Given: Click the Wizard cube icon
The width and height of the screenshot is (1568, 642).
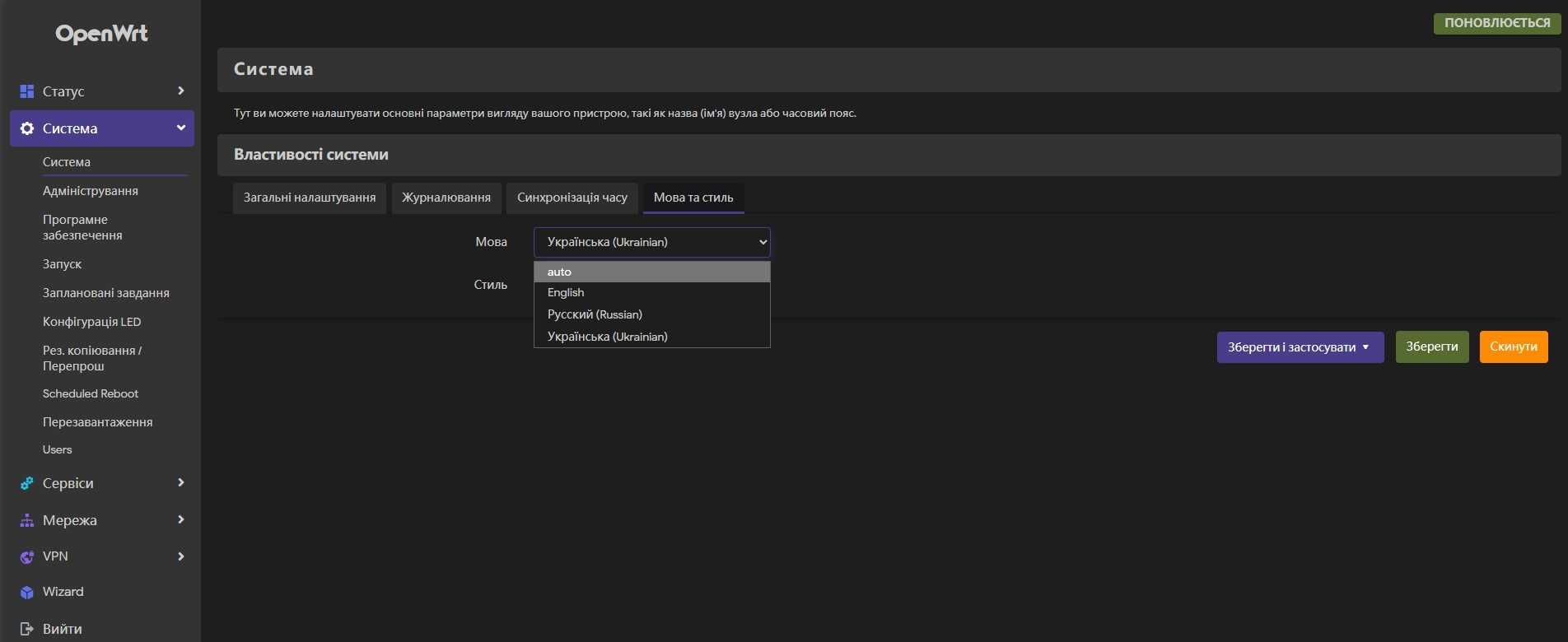Looking at the screenshot, I should pyautogui.click(x=27, y=592).
